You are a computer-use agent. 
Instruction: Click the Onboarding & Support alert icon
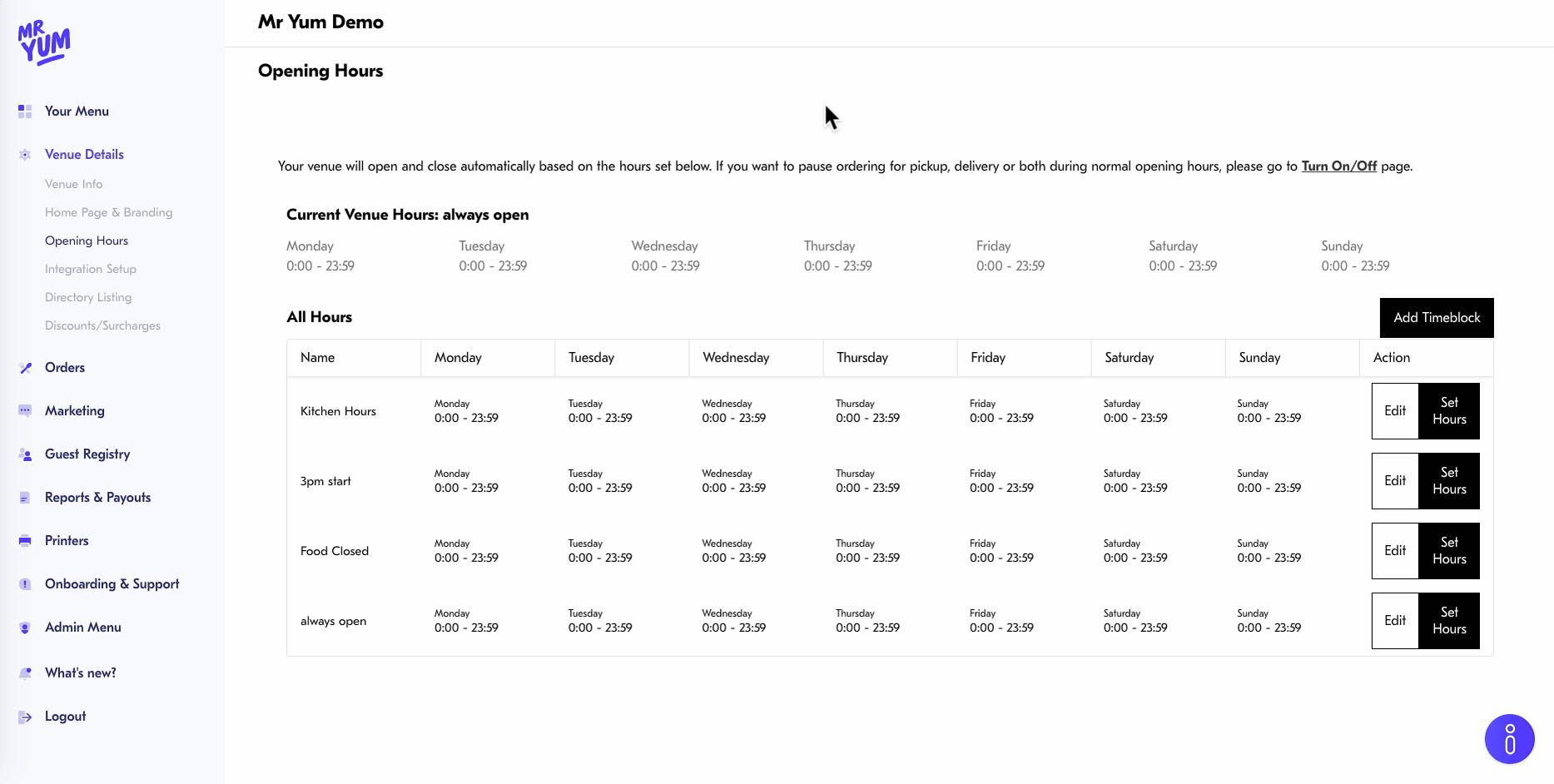[x=25, y=584]
